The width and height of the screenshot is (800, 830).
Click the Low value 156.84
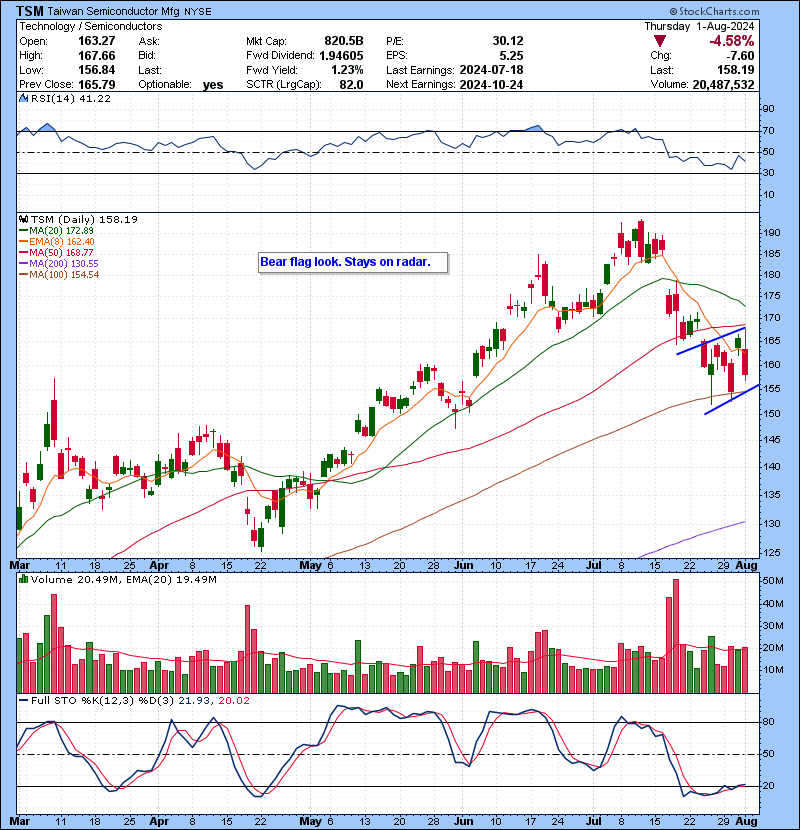coord(96,70)
